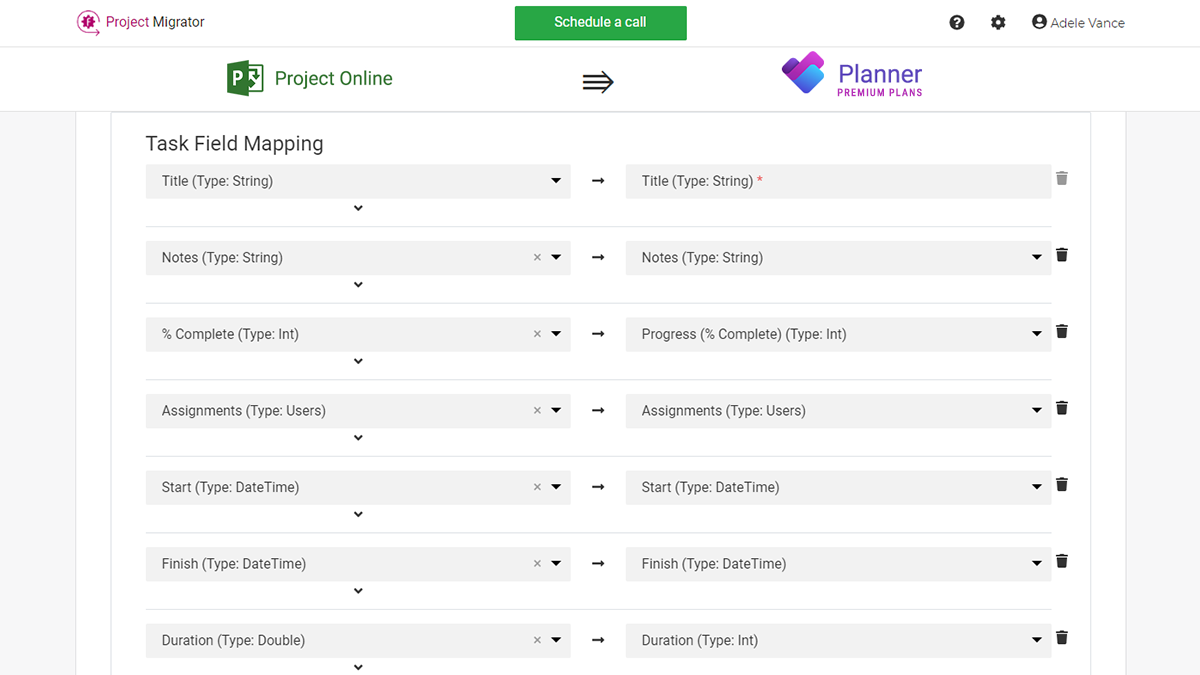The image size is (1200, 675).
Task: Clear the Assignments source field selection
Action: tap(537, 410)
